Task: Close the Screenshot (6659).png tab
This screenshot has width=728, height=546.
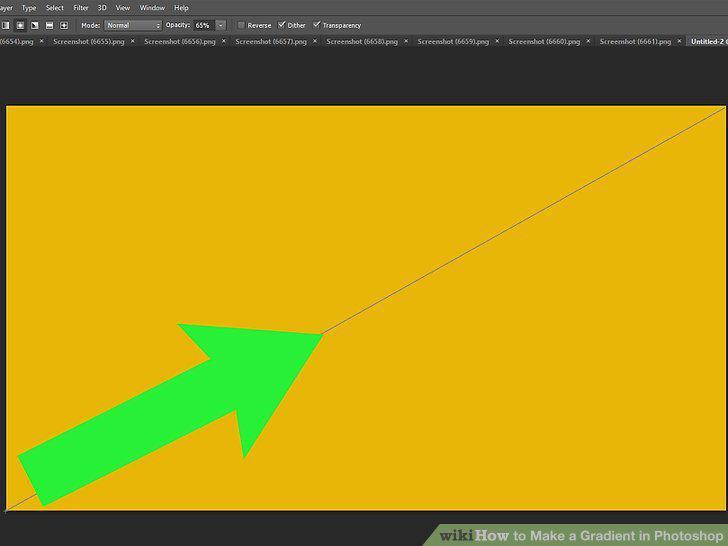Action: (497, 41)
